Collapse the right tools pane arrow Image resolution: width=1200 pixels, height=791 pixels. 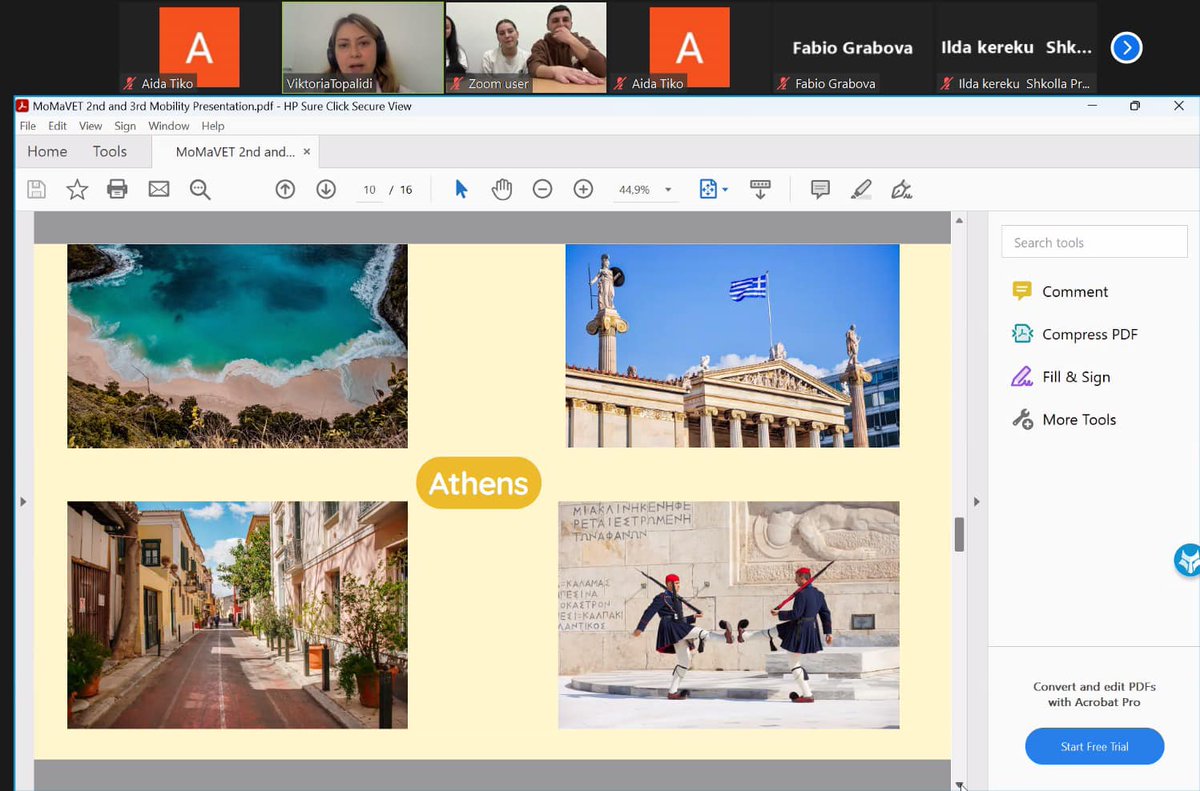coord(977,501)
